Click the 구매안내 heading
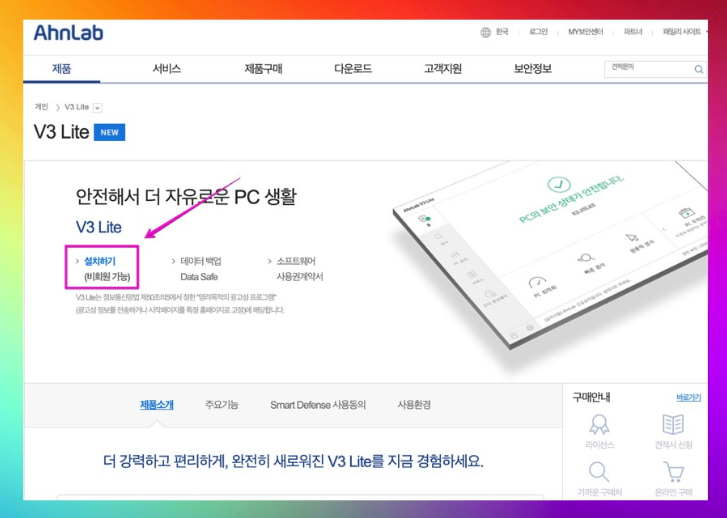The image size is (727, 518). [x=591, y=397]
